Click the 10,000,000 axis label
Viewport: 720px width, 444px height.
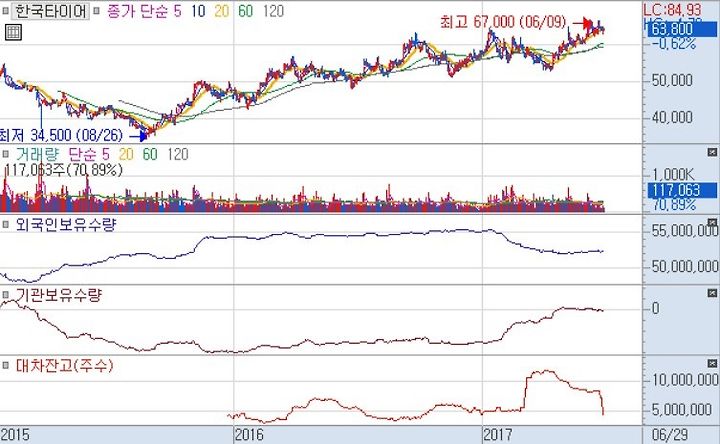point(685,380)
